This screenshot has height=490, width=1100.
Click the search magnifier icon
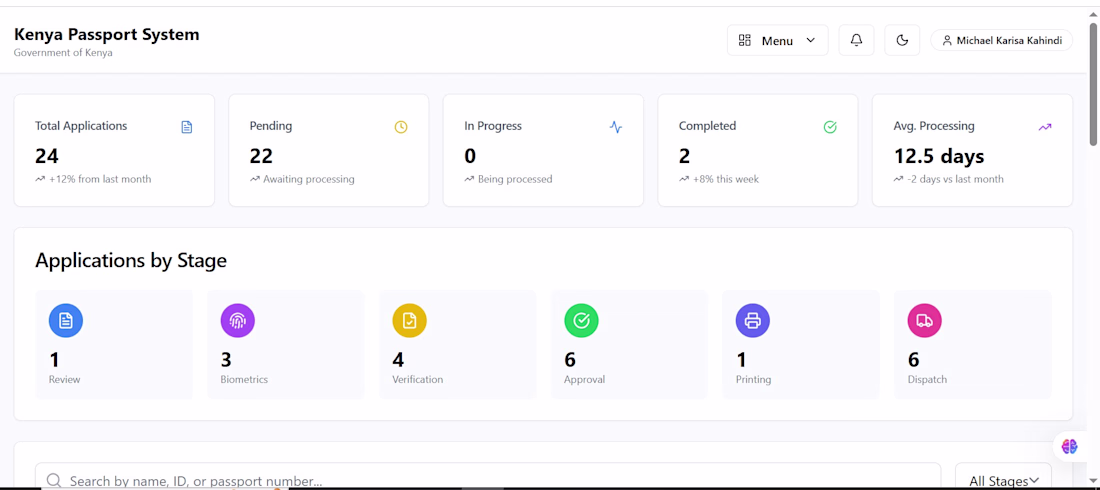click(53, 480)
